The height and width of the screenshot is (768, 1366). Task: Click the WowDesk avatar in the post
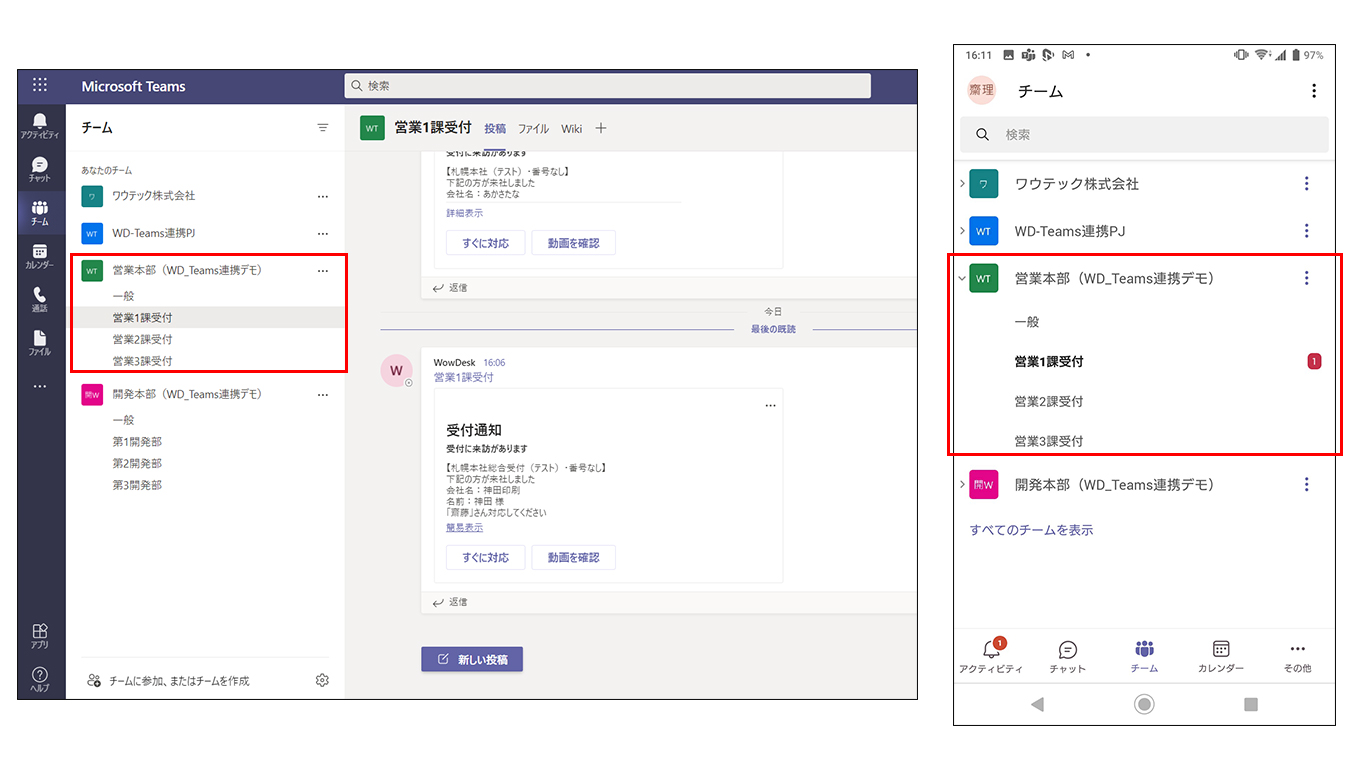[396, 371]
